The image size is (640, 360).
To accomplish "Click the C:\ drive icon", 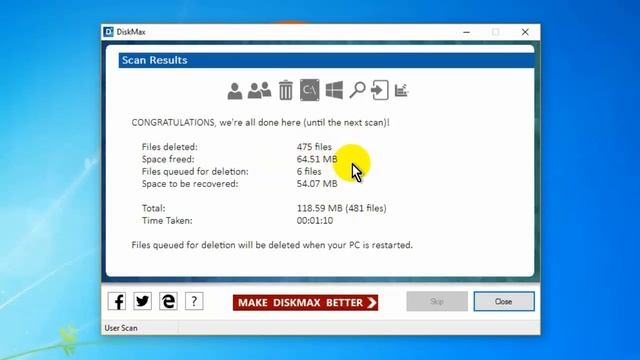I will click(x=310, y=90).
